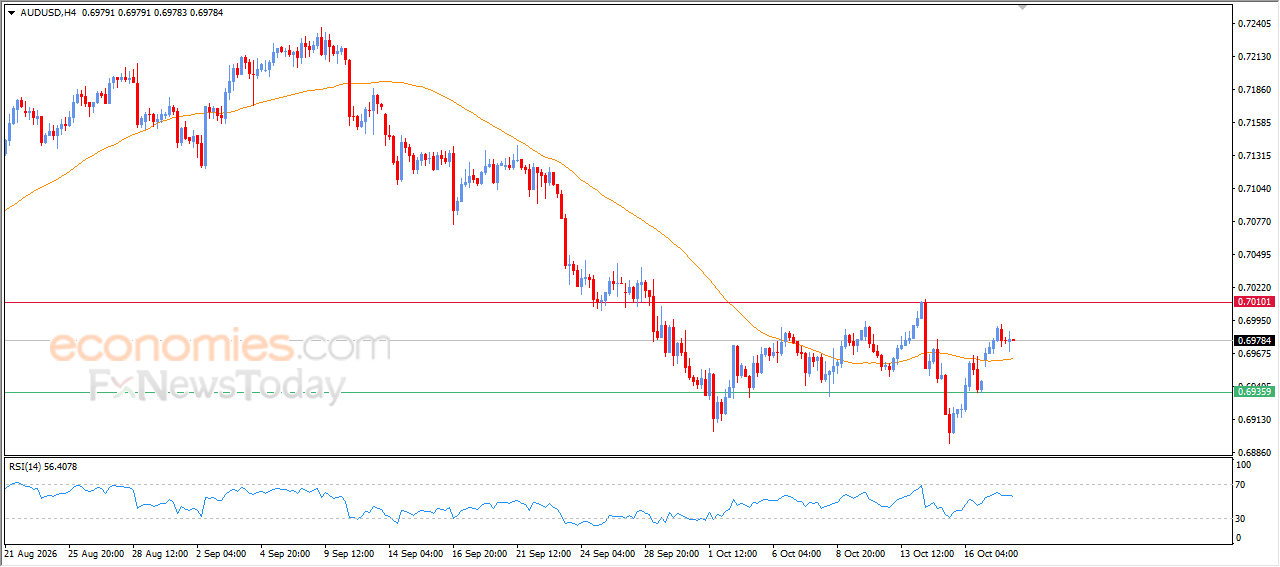1280x567 pixels.
Task: Click the 24 Sep 04:00 time label
Action: [x=607, y=553]
